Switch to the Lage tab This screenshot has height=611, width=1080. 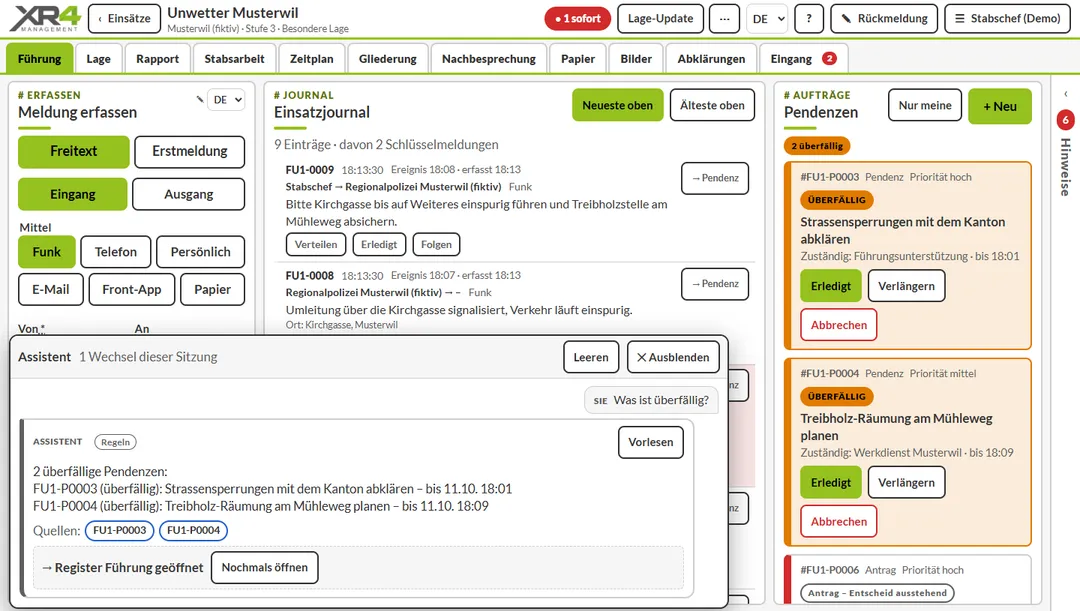click(98, 59)
